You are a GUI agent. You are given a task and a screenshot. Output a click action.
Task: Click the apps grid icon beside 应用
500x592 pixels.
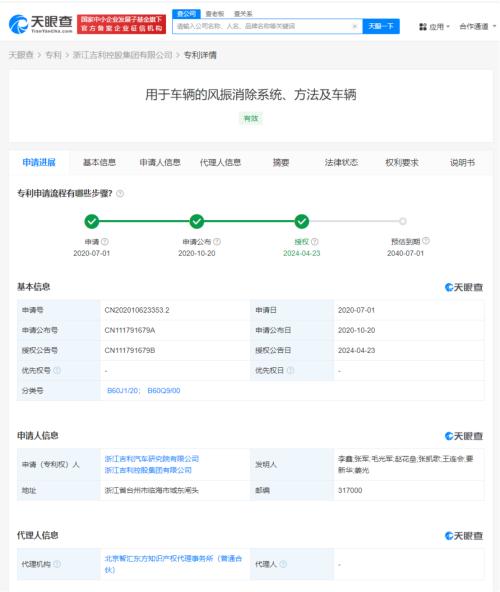423,27
